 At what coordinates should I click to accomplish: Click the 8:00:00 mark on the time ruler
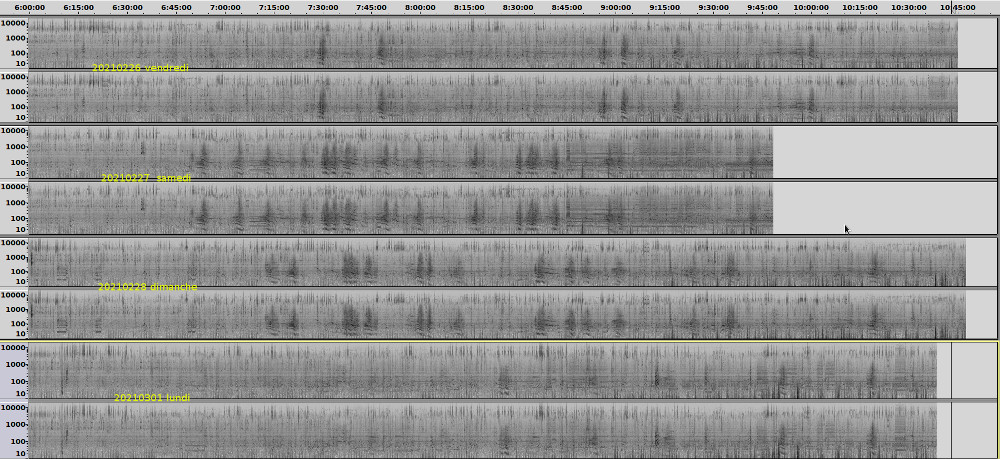pos(420,7)
